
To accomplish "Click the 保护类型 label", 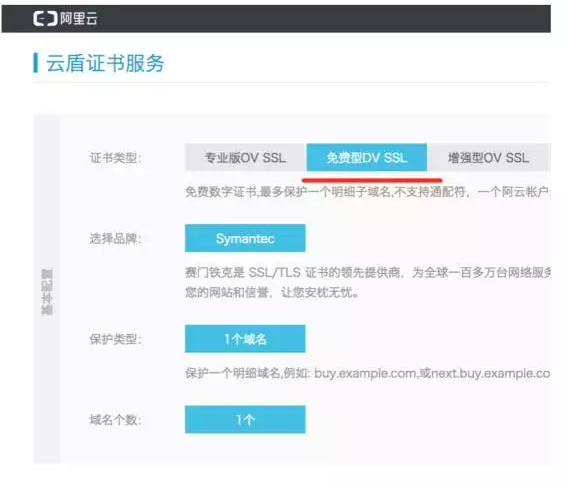I will tap(116, 339).
